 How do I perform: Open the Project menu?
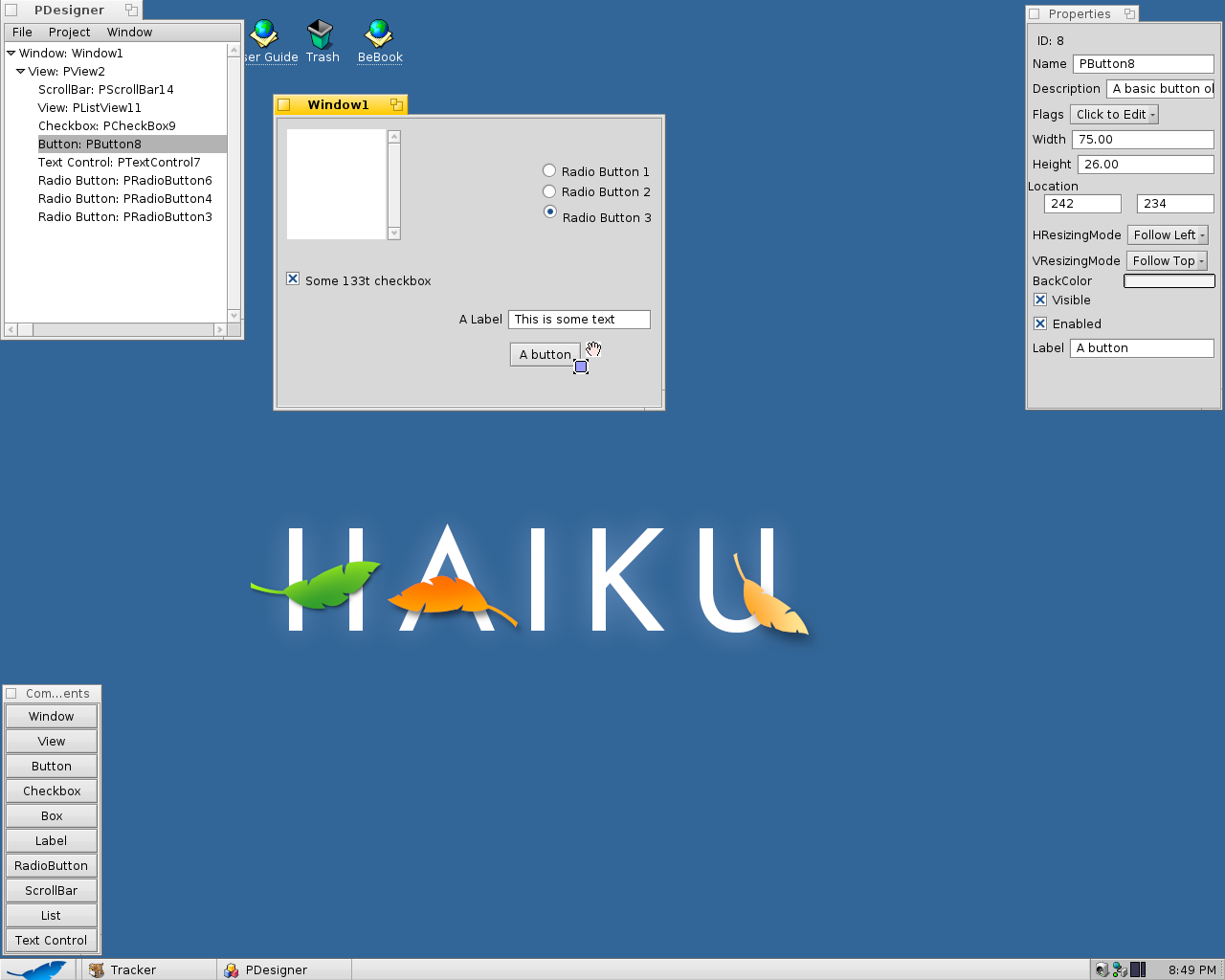coord(70,32)
